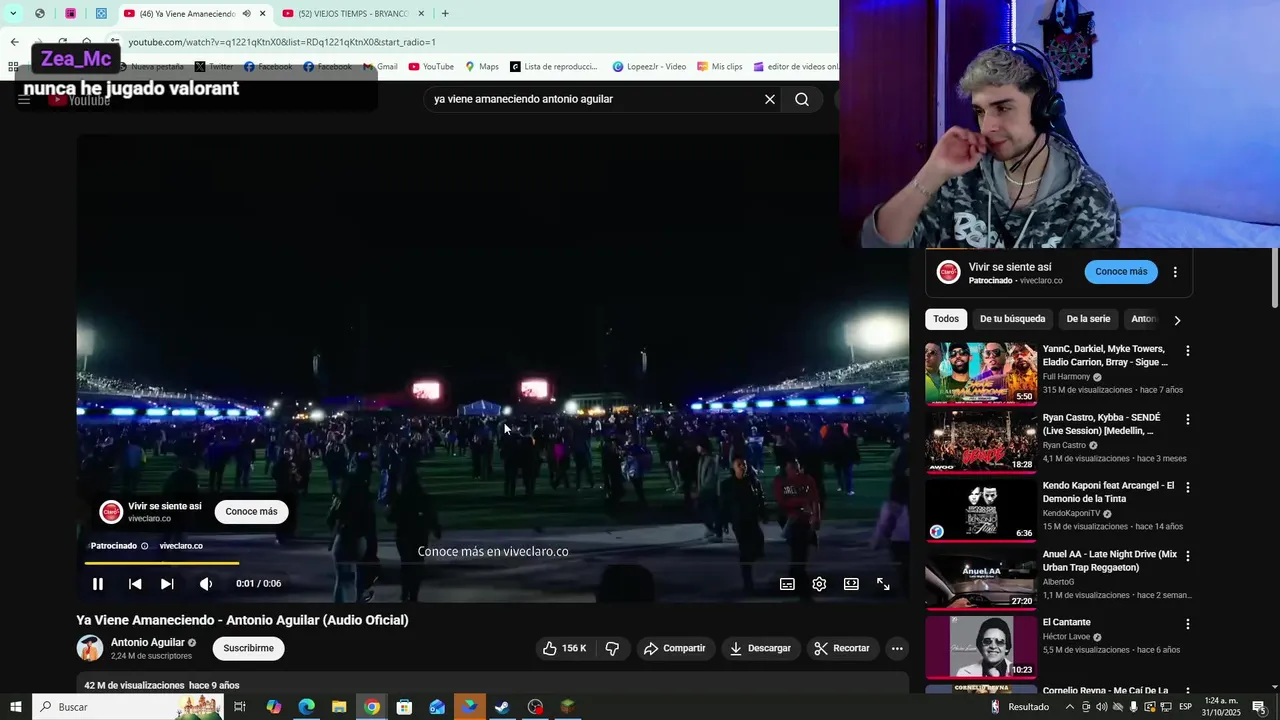This screenshot has height=720, width=1280.
Task: Subscribe to Antonio Aguilar channel
Action: point(248,648)
